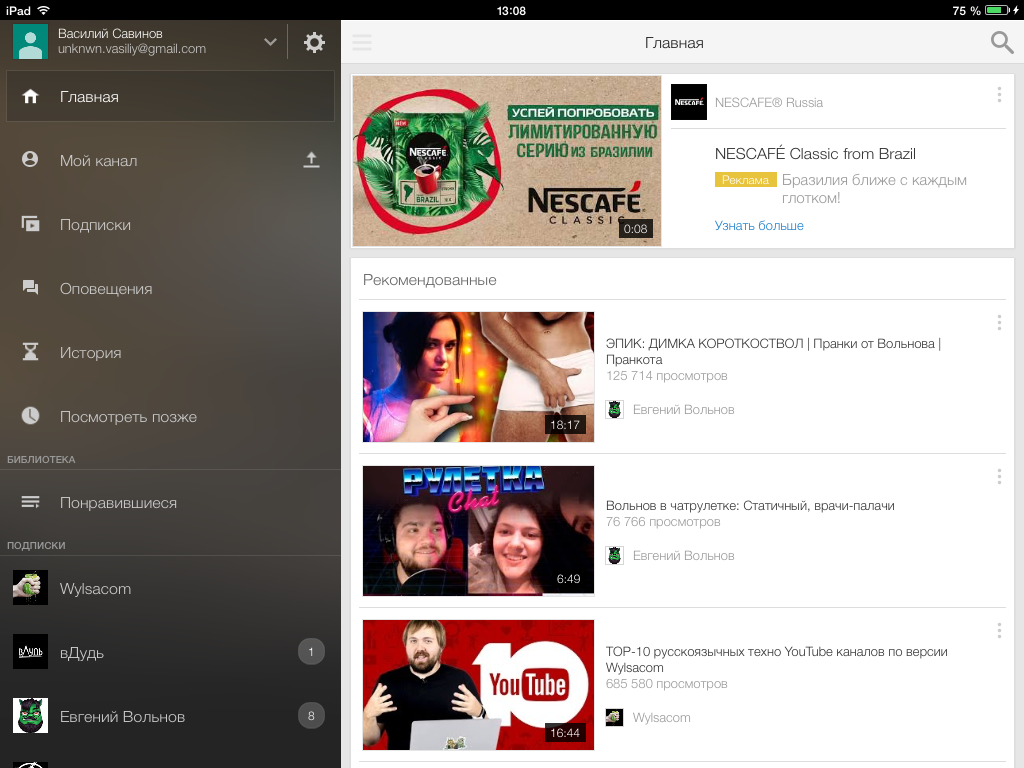Play the TOP-10 YouTube channels thumbnail
The height and width of the screenshot is (768, 1024).
pos(478,684)
